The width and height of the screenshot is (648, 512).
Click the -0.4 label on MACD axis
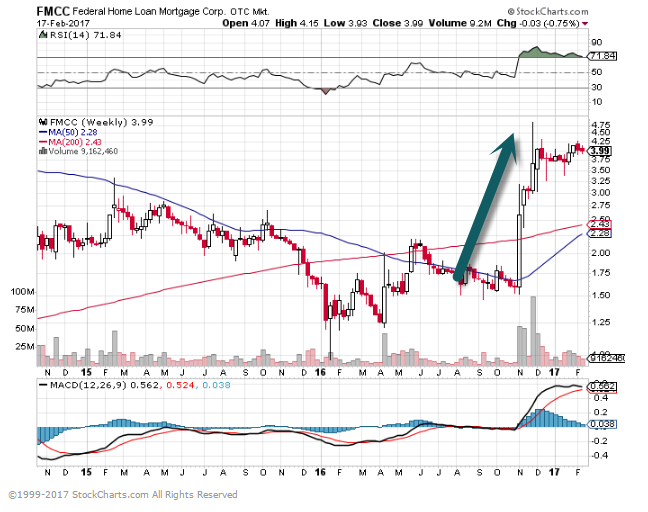599,455
